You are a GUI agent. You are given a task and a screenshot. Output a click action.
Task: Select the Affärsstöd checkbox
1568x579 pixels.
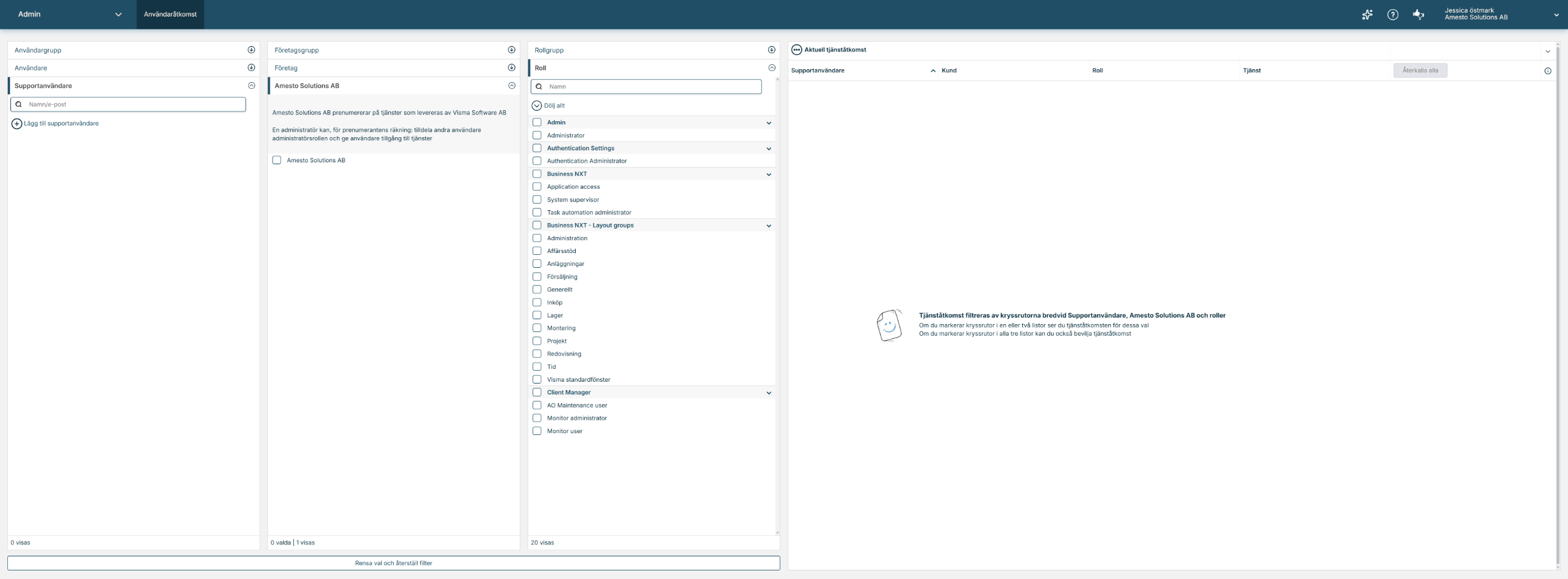pos(537,251)
